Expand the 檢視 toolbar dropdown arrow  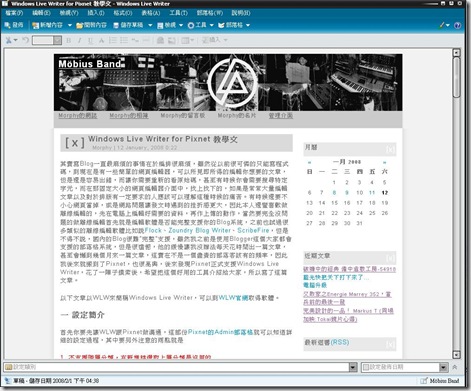click(181, 25)
